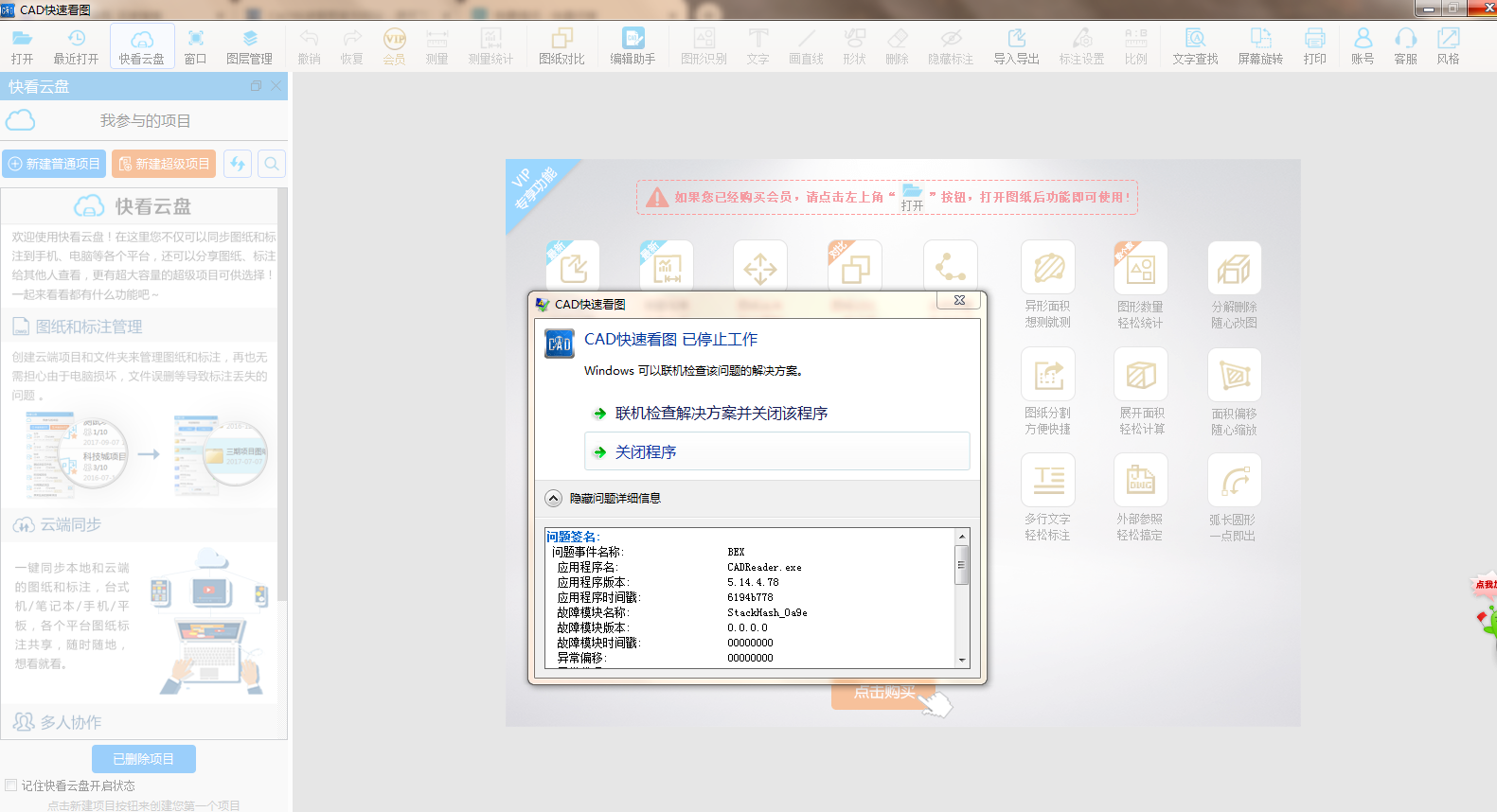Choose 关闭程序 in crash dialog
Viewport: 1497px width, 812px height.
click(x=777, y=451)
